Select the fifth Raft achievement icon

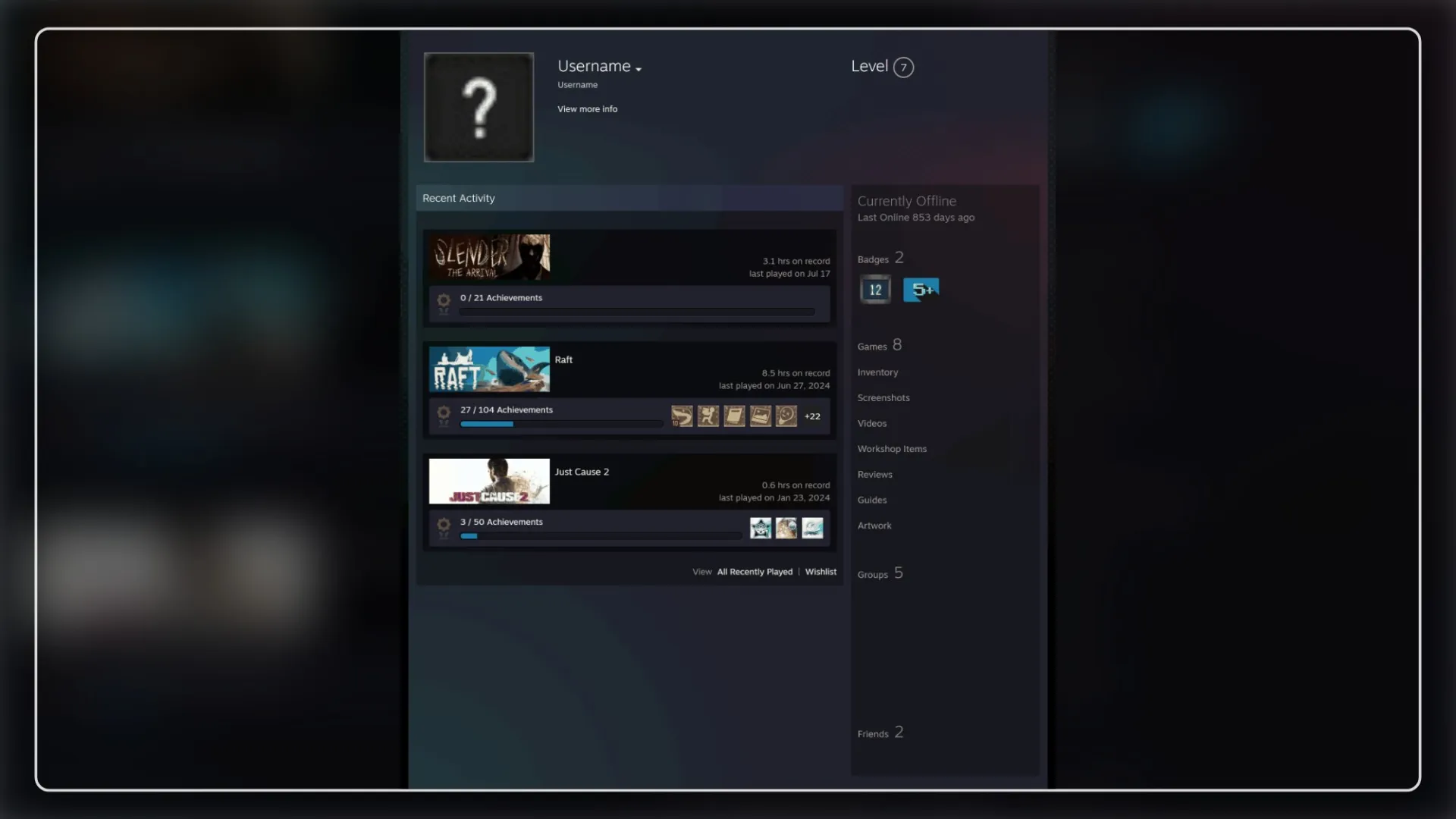click(x=786, y=416)
